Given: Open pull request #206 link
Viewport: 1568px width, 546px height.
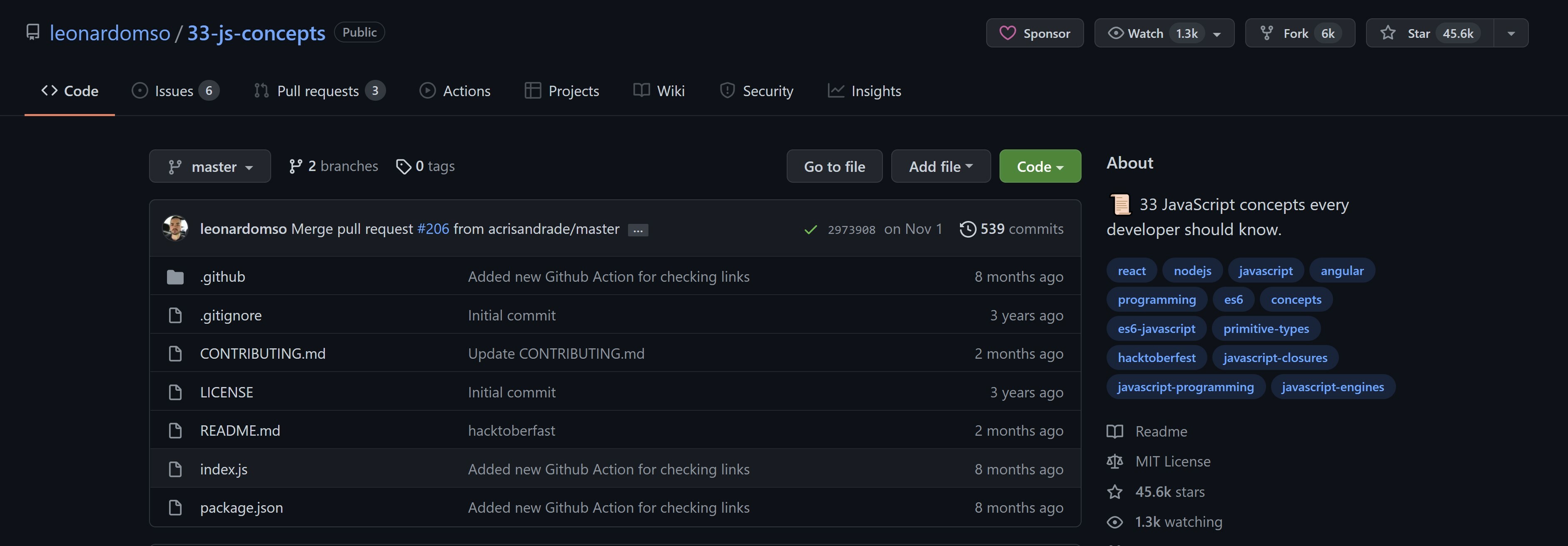Looking at the screenshot, I should (433, 228).
